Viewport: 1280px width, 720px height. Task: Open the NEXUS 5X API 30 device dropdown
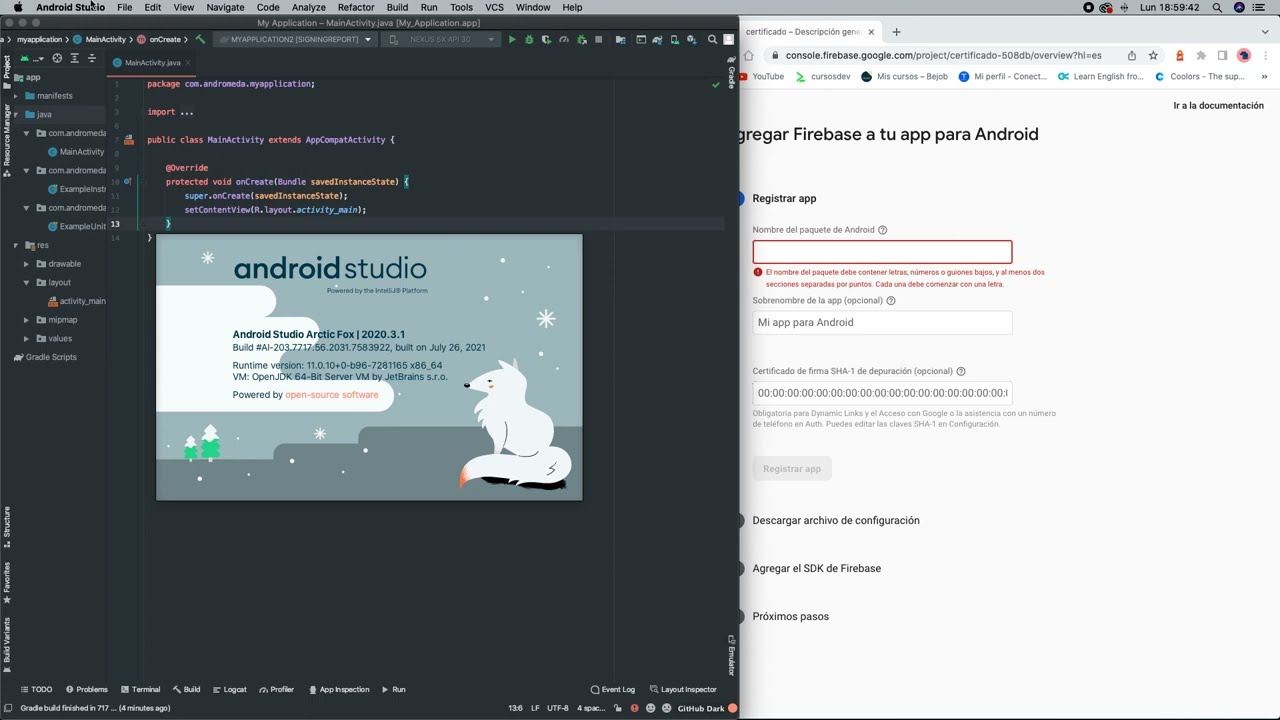click(442, 40)
